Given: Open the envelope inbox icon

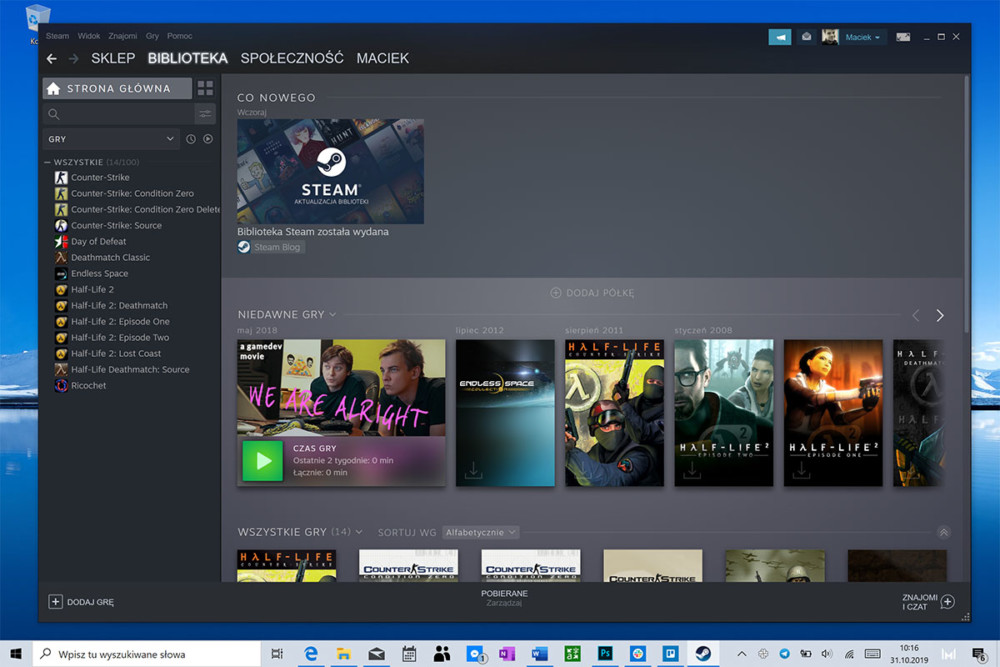Looking at the screenshot, I should (807, 37).
